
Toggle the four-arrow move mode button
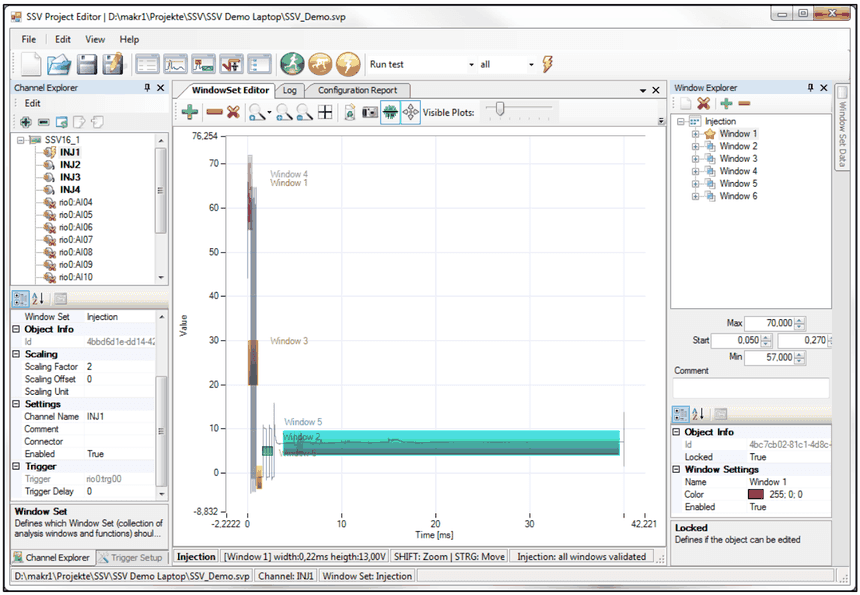[x=410, y=112]
